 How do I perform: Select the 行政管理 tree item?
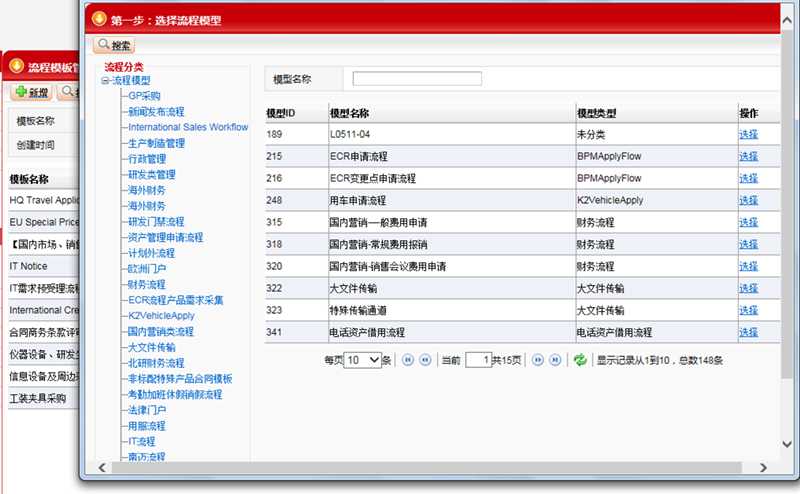(x=147, y=159)
